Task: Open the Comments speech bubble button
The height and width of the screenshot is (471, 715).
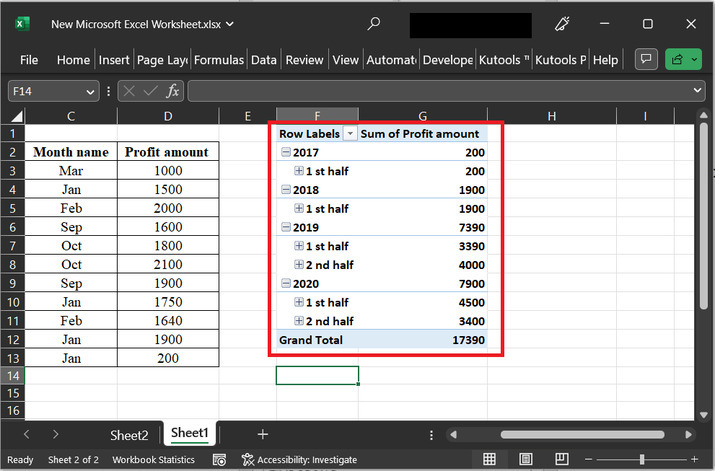Action: coord(646,59)
